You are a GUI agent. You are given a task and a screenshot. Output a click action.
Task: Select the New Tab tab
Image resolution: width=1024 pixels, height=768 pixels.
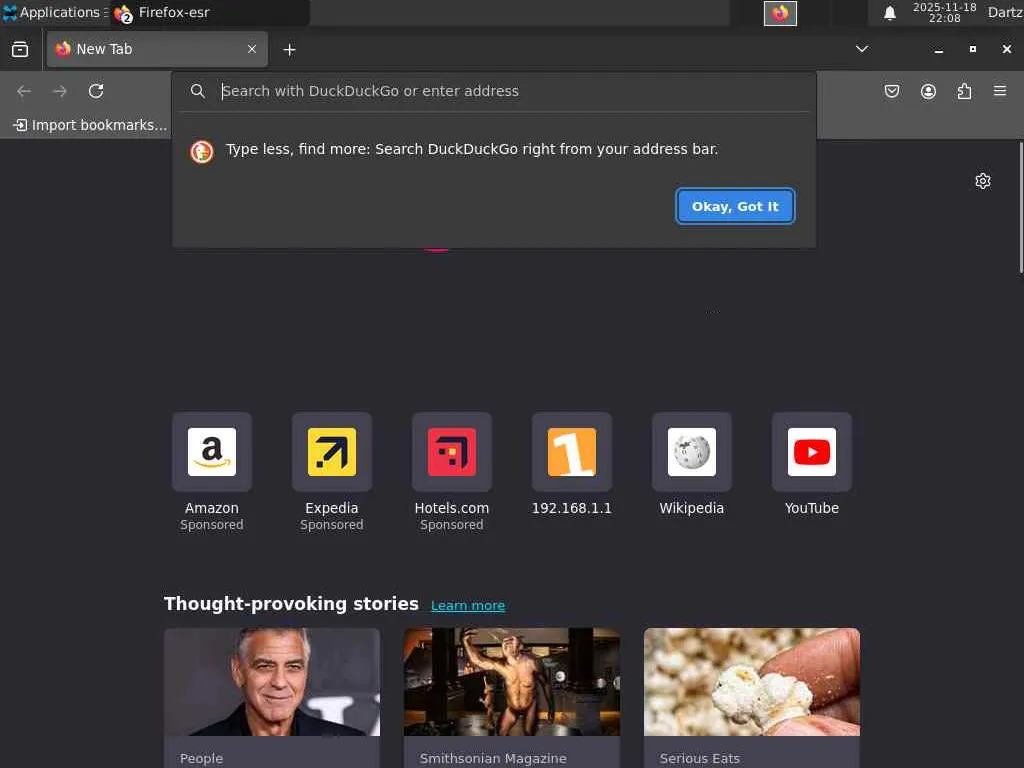(157, 49)
